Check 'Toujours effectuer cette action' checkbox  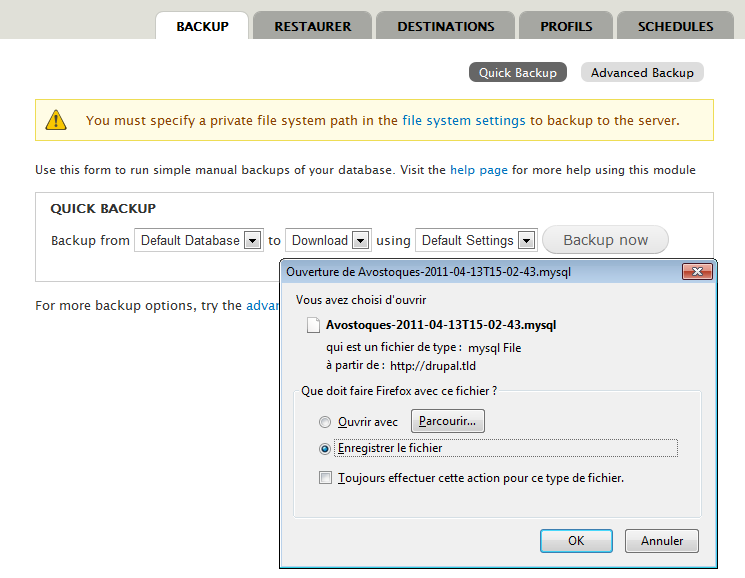(324, 478)
